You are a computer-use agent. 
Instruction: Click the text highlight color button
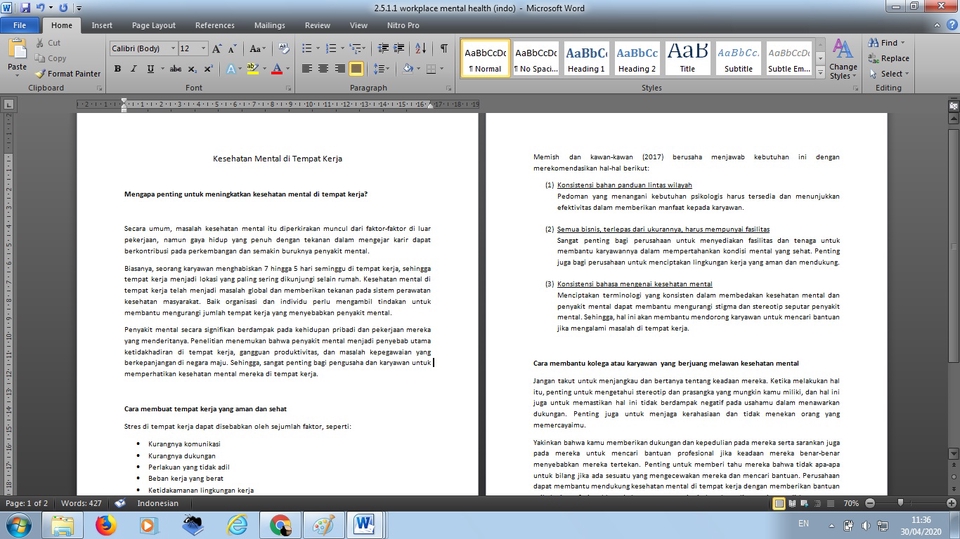click(x=252, y=69)
